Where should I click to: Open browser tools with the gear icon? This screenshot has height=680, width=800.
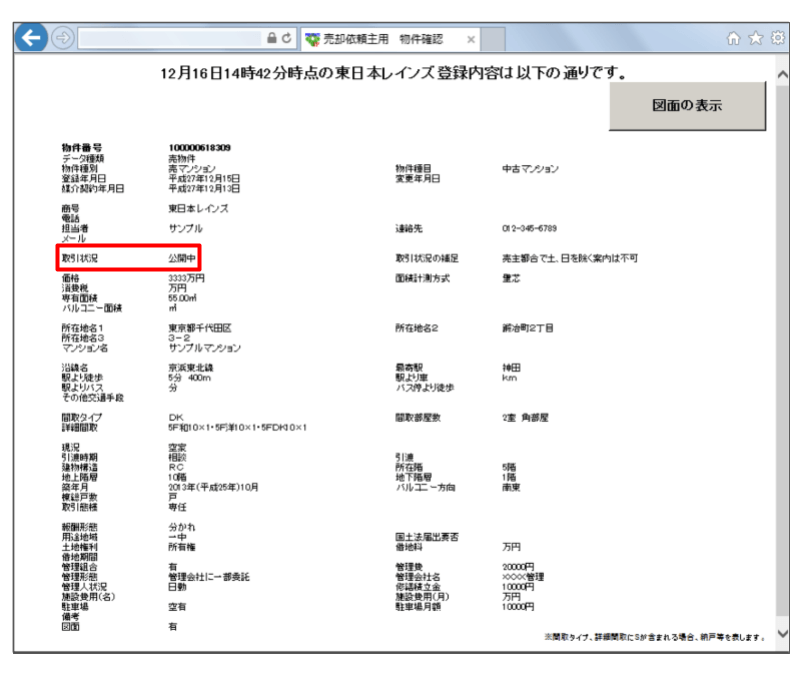[x=777, y=39]
